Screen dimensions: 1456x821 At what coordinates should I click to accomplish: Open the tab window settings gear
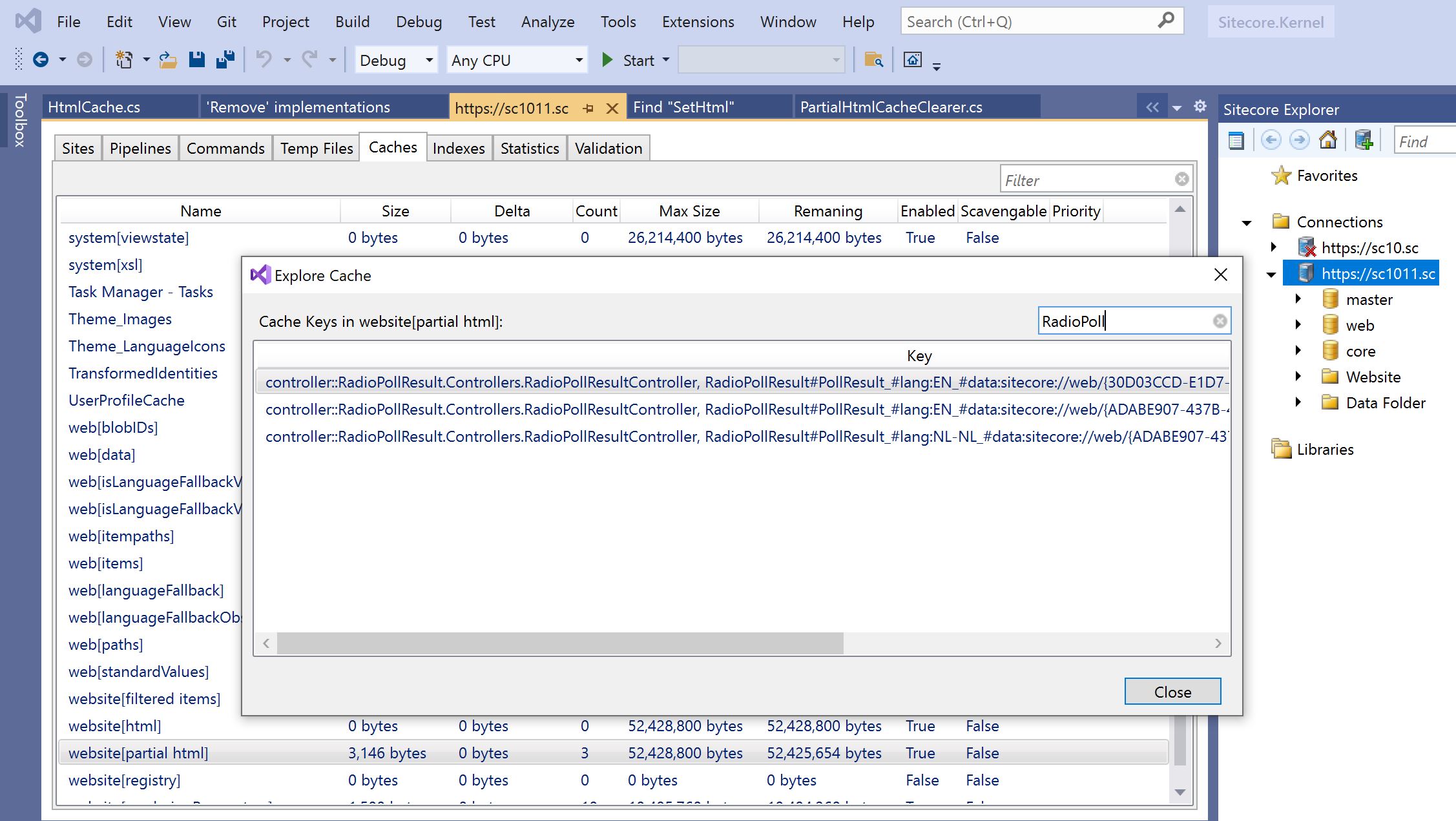click(x=1200, y=107)
